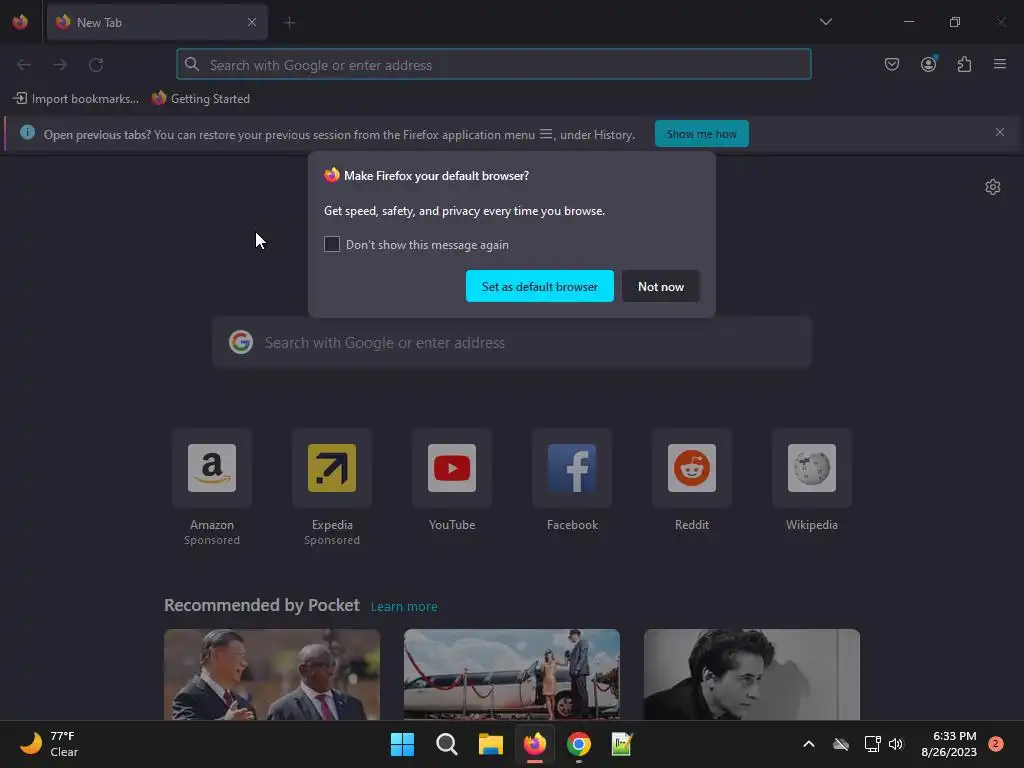Viewport: 1024px width, 768px height.
Task: Click the Firefox View icon left of tabs
Action: [20, 22]
